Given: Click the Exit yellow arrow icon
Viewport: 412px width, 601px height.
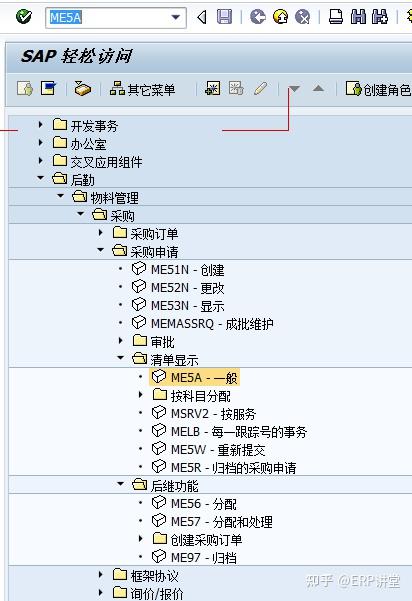Looking at the screenshot, I should coord(281,17).
